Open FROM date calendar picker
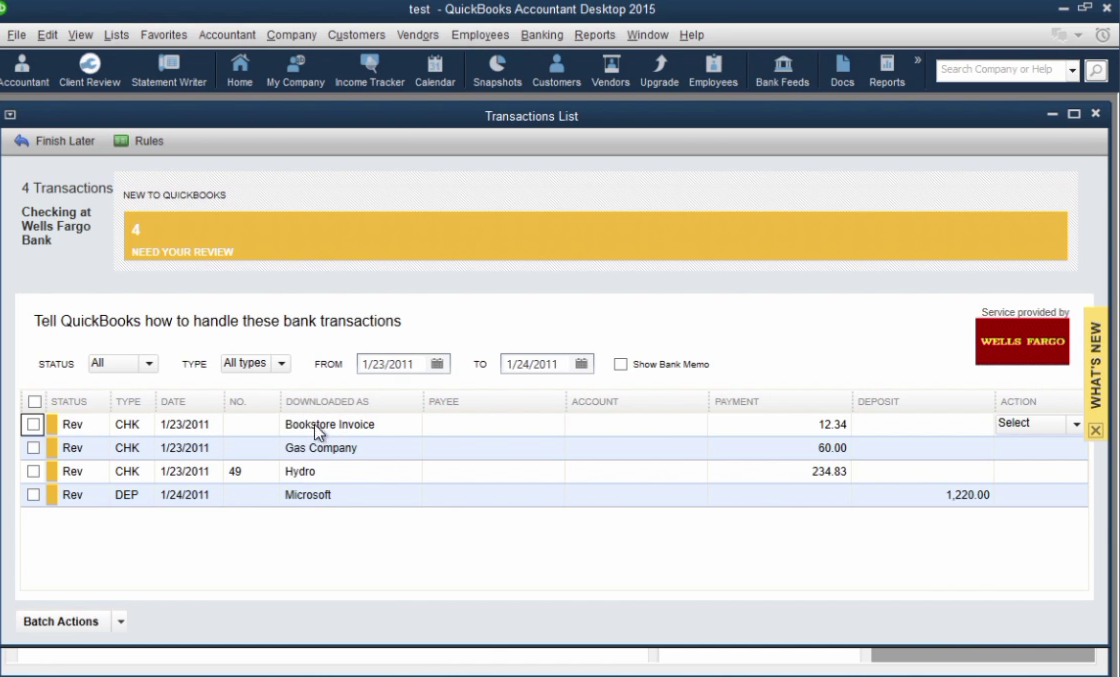 [436, 363]
